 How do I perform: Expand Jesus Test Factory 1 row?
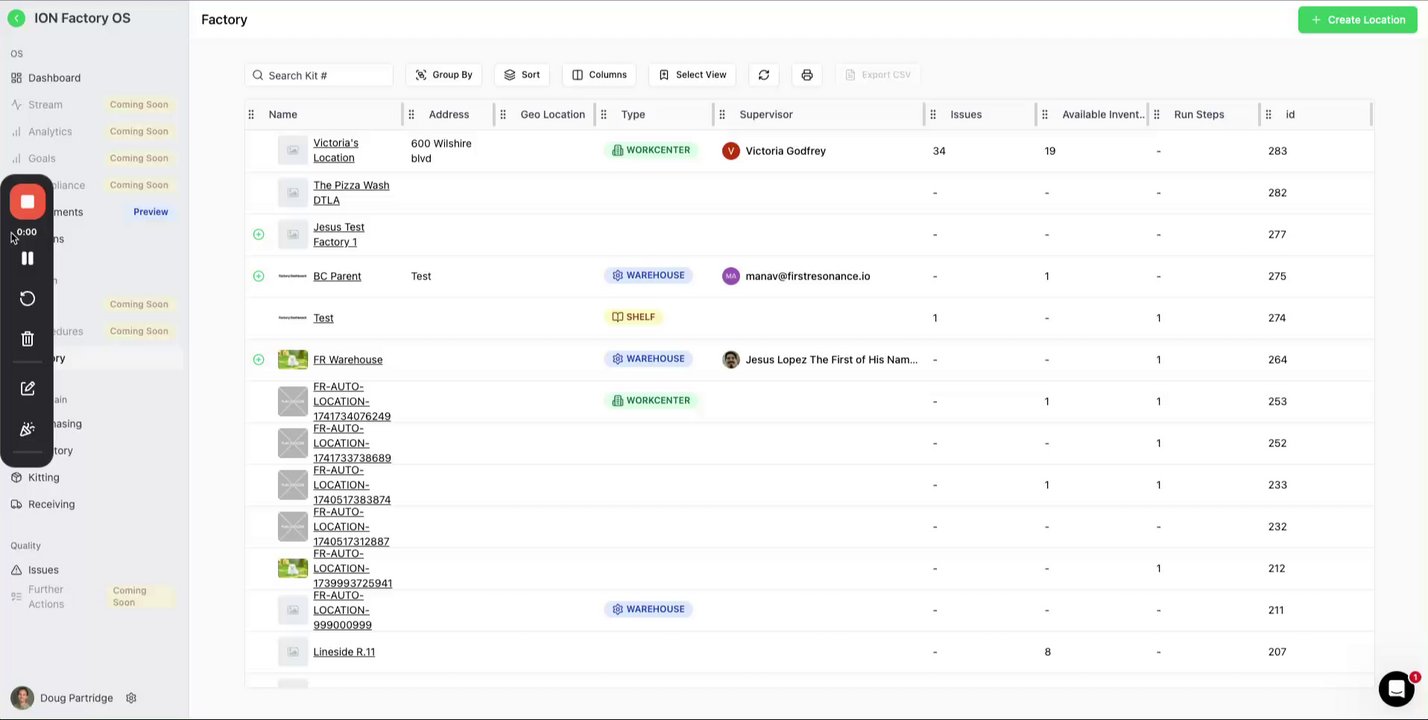(258, 234)
